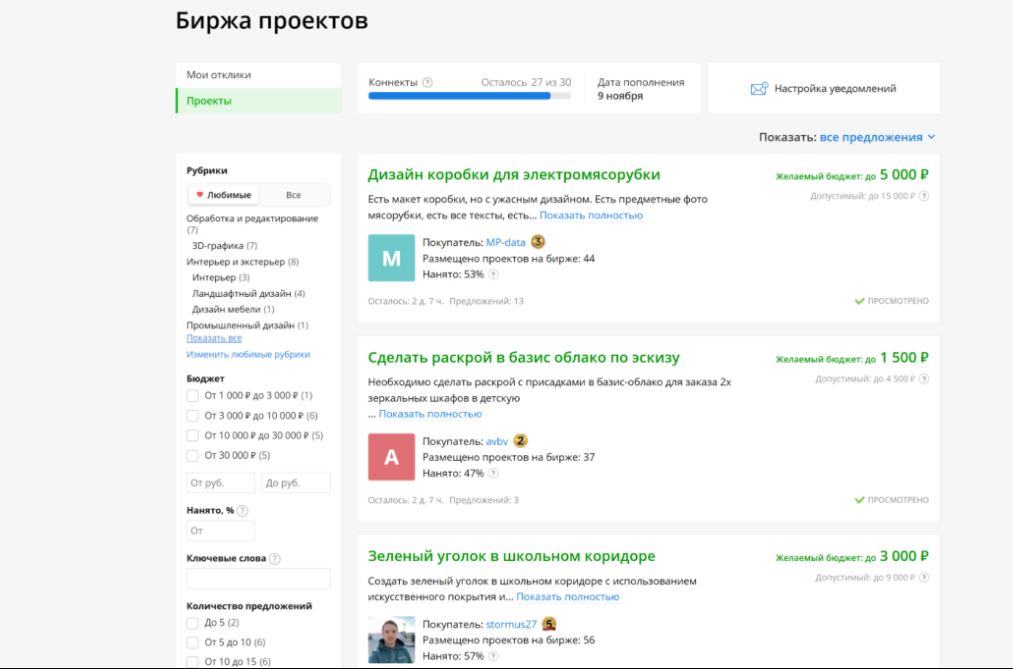The width and height of the screenshot is (1013, 669).
Task: Click help icon beside допустимый 15 000 ₽
Action: (x=923, y=196)
